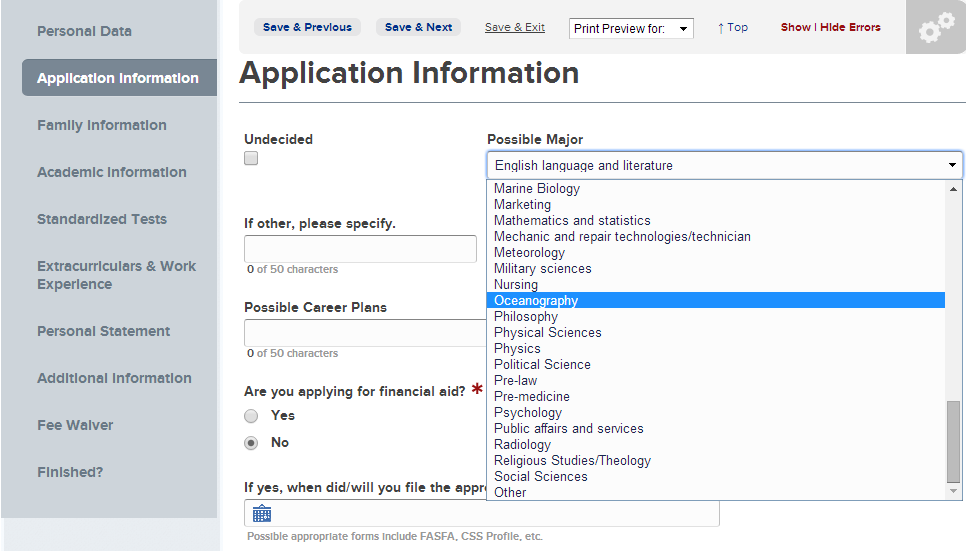The width and height of the screenshot is (966, 551).
Task: Jump to Top of page link
Action: 733,27
